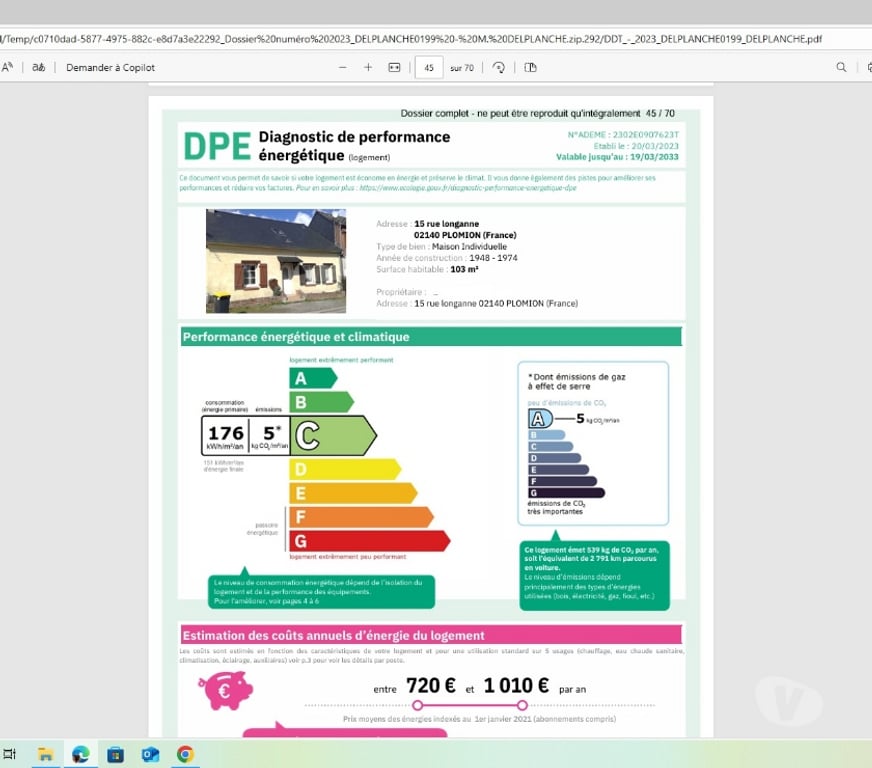Click the fit to width icon

394,67
